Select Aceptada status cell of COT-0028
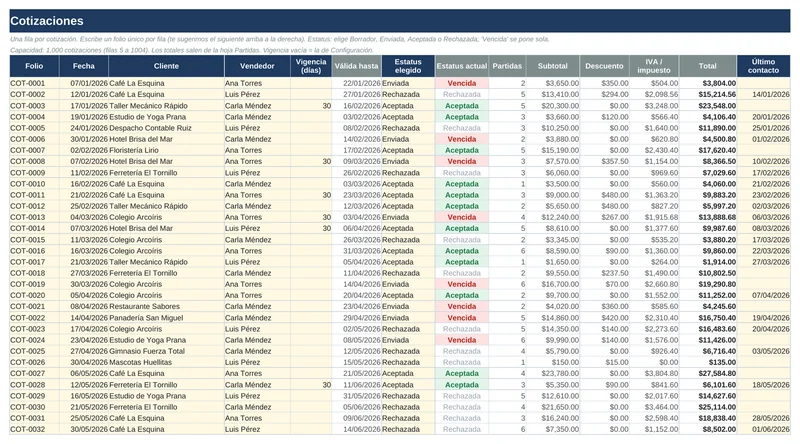 (462, 385)
